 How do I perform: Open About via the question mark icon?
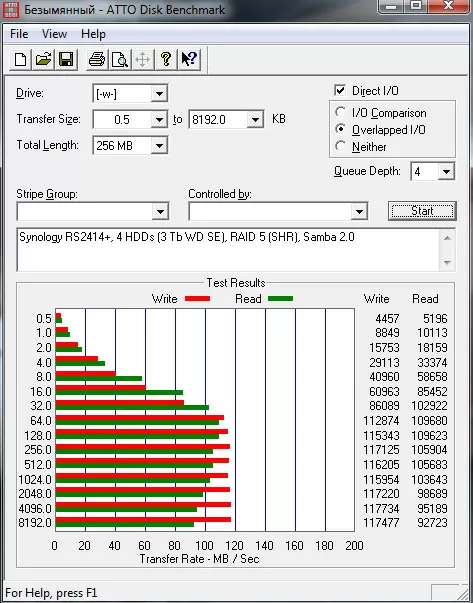(166, 60)
